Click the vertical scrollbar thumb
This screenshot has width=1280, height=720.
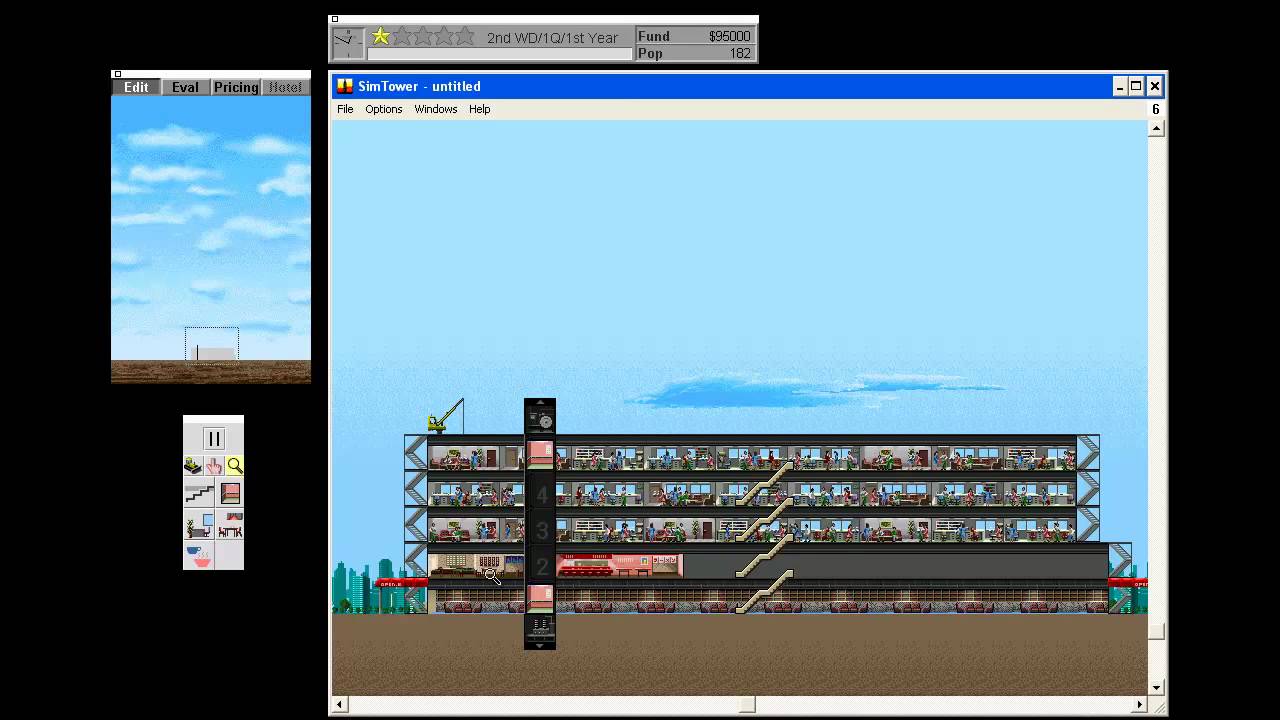pos(1157,631)
